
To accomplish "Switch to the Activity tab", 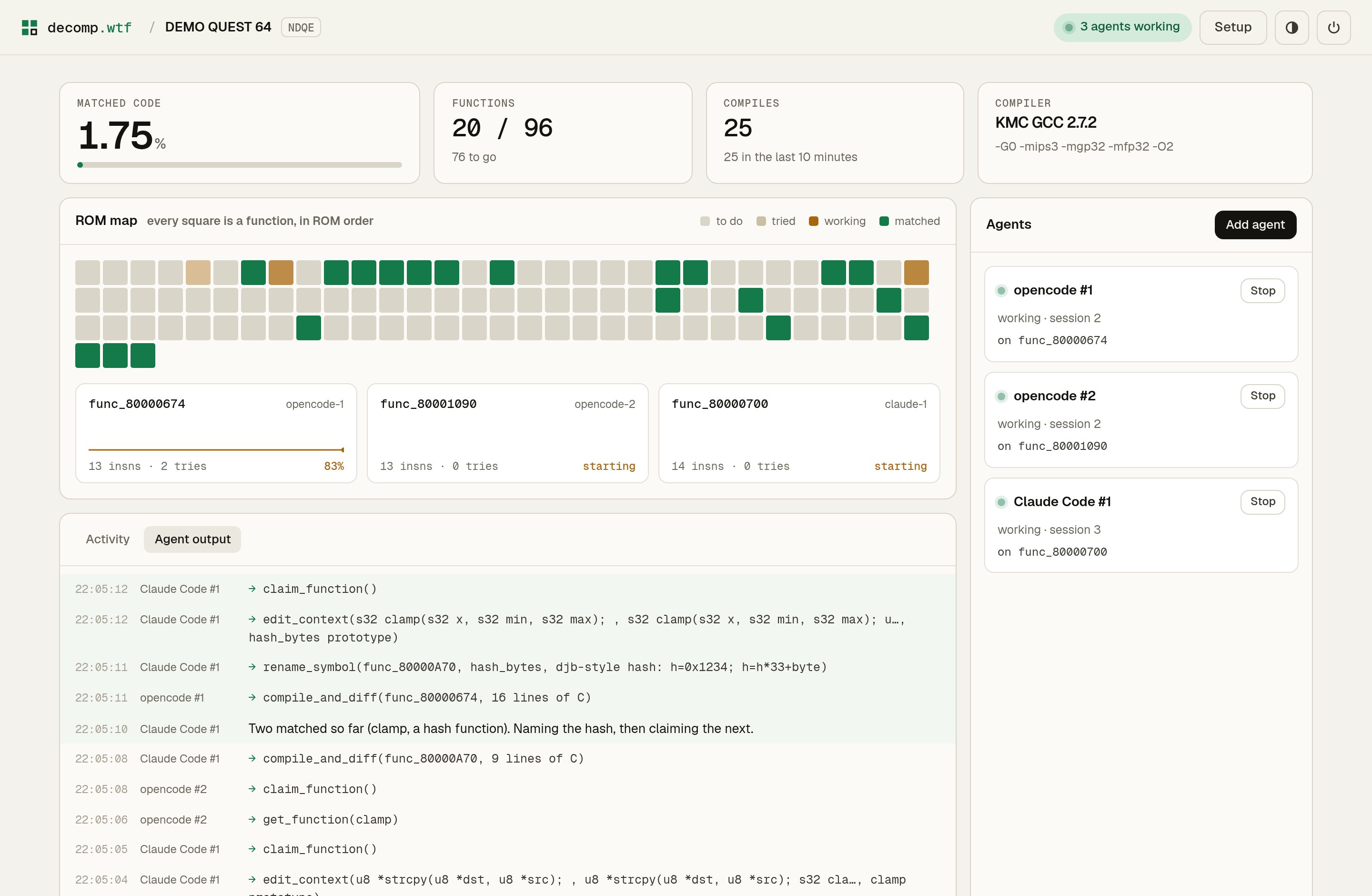I will tap(108, 539).
